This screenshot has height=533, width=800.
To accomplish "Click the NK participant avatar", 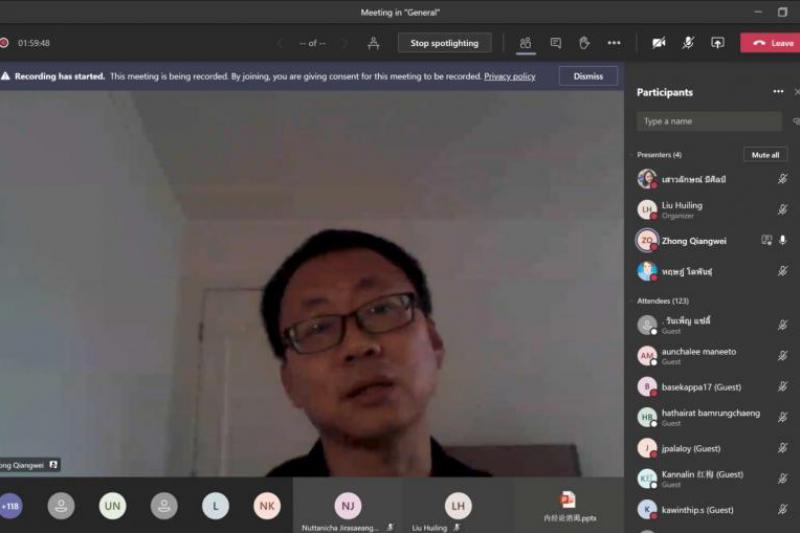I will pos(267,506).
